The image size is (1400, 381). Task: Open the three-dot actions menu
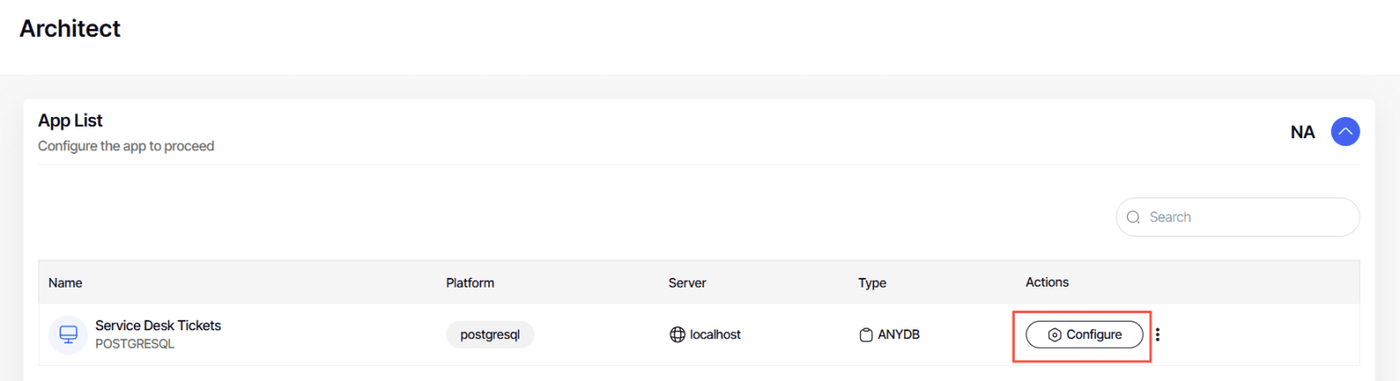click(1158, 335)
